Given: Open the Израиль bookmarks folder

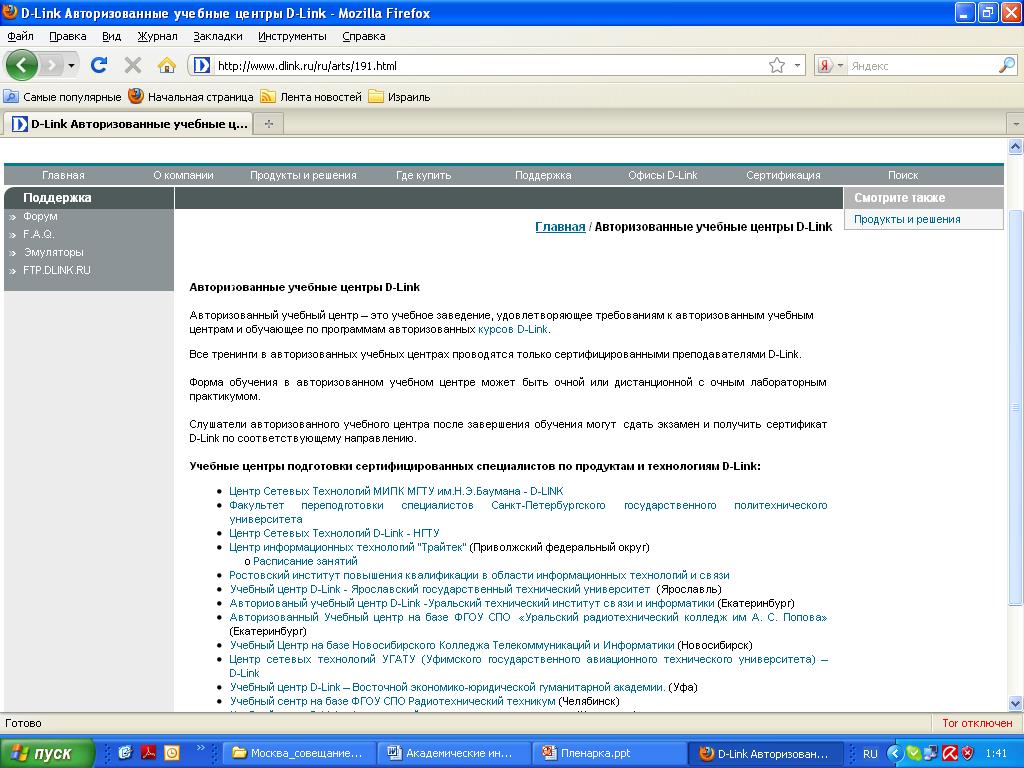Looking at the screenshot, I should click(x=399, y=97).
